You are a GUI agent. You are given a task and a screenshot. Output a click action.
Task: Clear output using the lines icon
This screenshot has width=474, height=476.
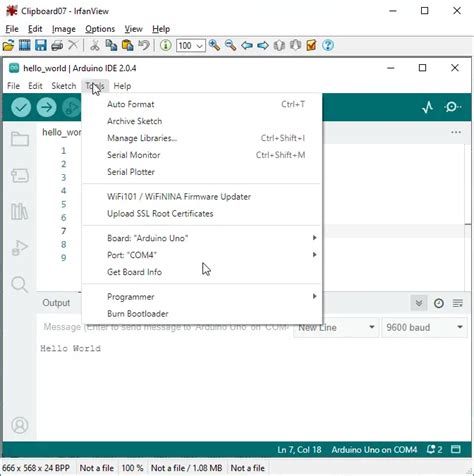458,303
